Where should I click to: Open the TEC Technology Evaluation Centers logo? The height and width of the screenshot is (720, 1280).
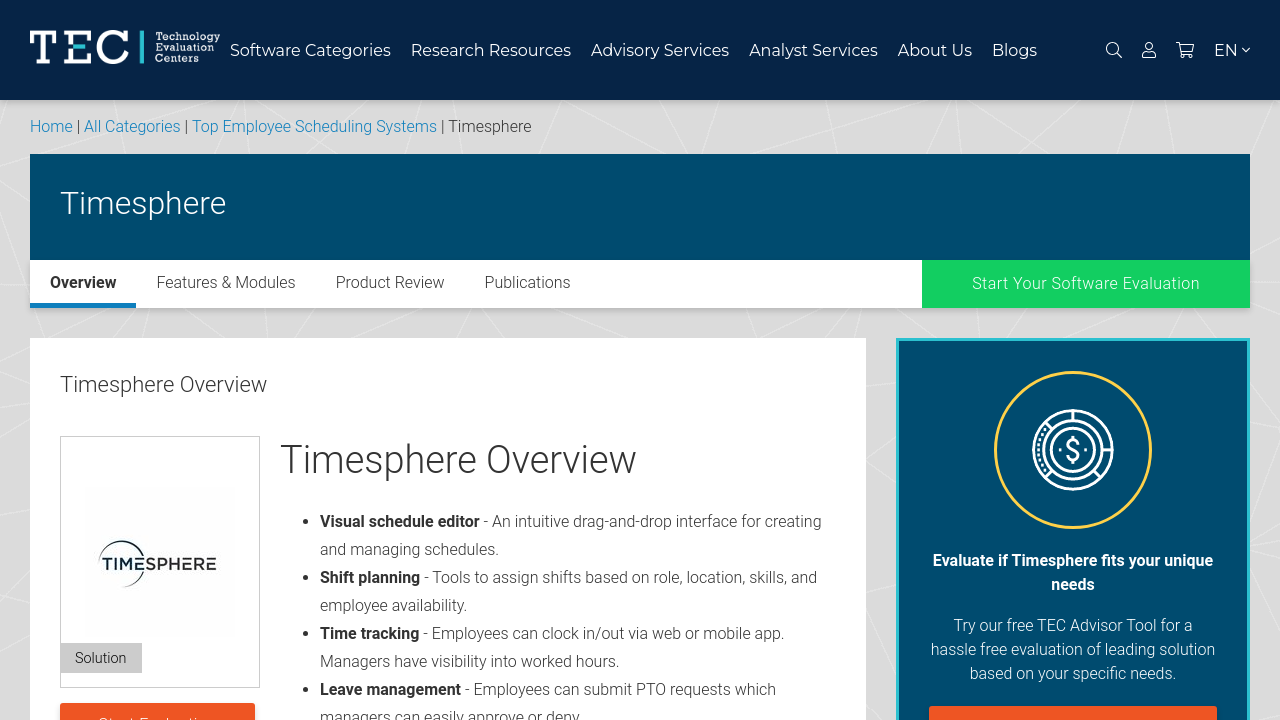click(x=125, y=47)
